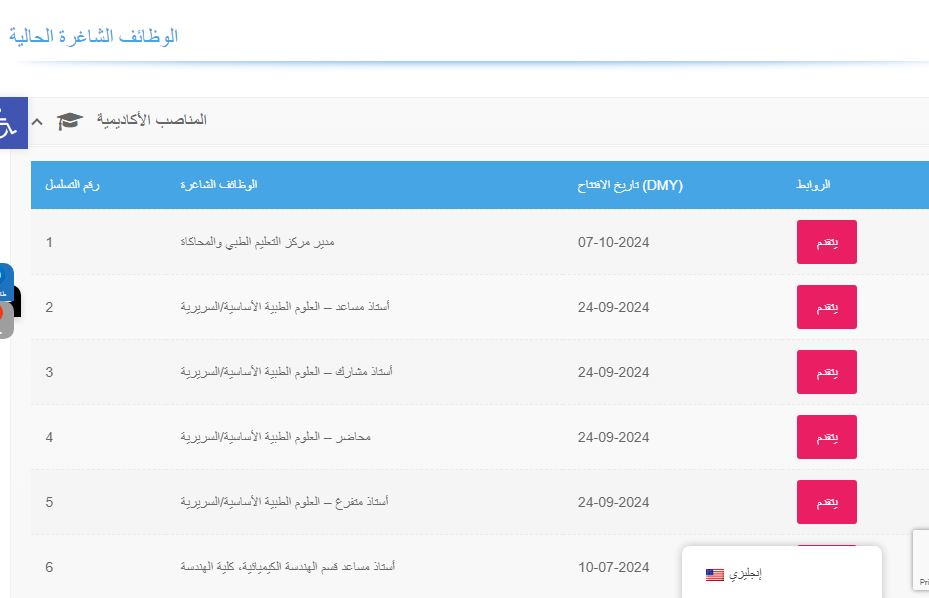
Task: Select the مدير مركز التعليم الطبي والمحاكاة job title
Action: 257,242
